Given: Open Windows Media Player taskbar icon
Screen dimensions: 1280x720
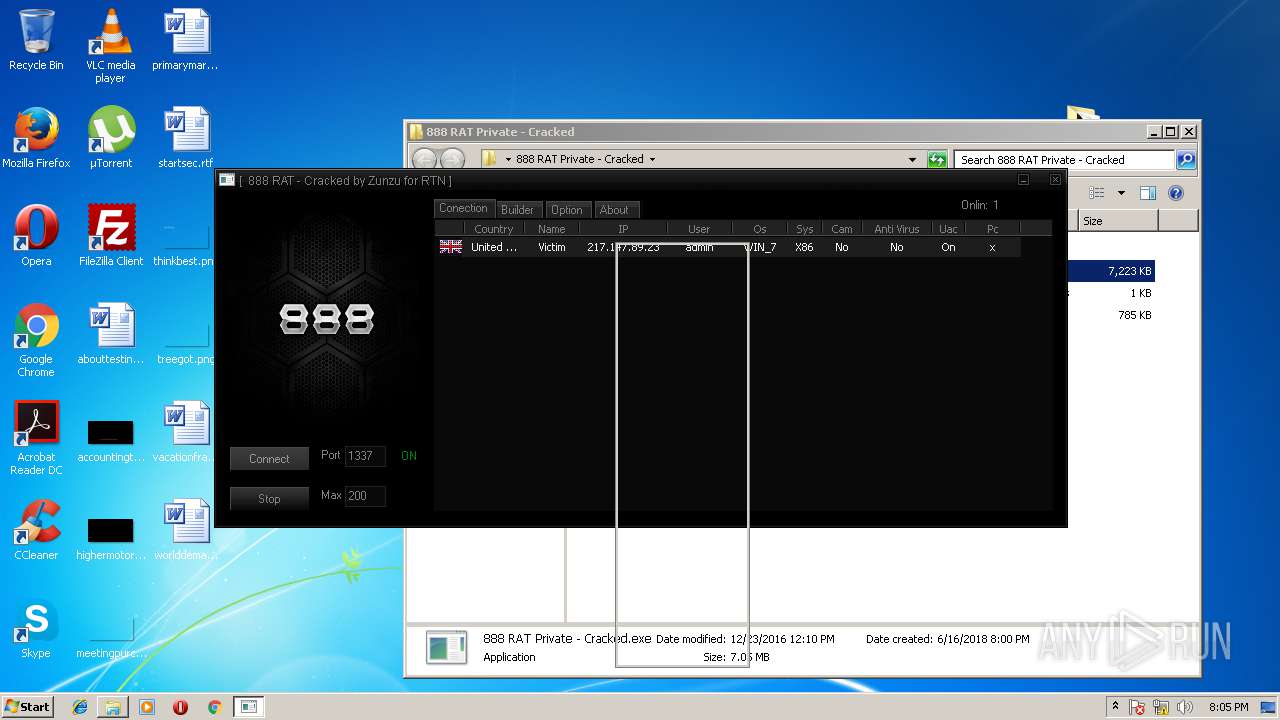Looking at the screenshot, I should [147, 707].
